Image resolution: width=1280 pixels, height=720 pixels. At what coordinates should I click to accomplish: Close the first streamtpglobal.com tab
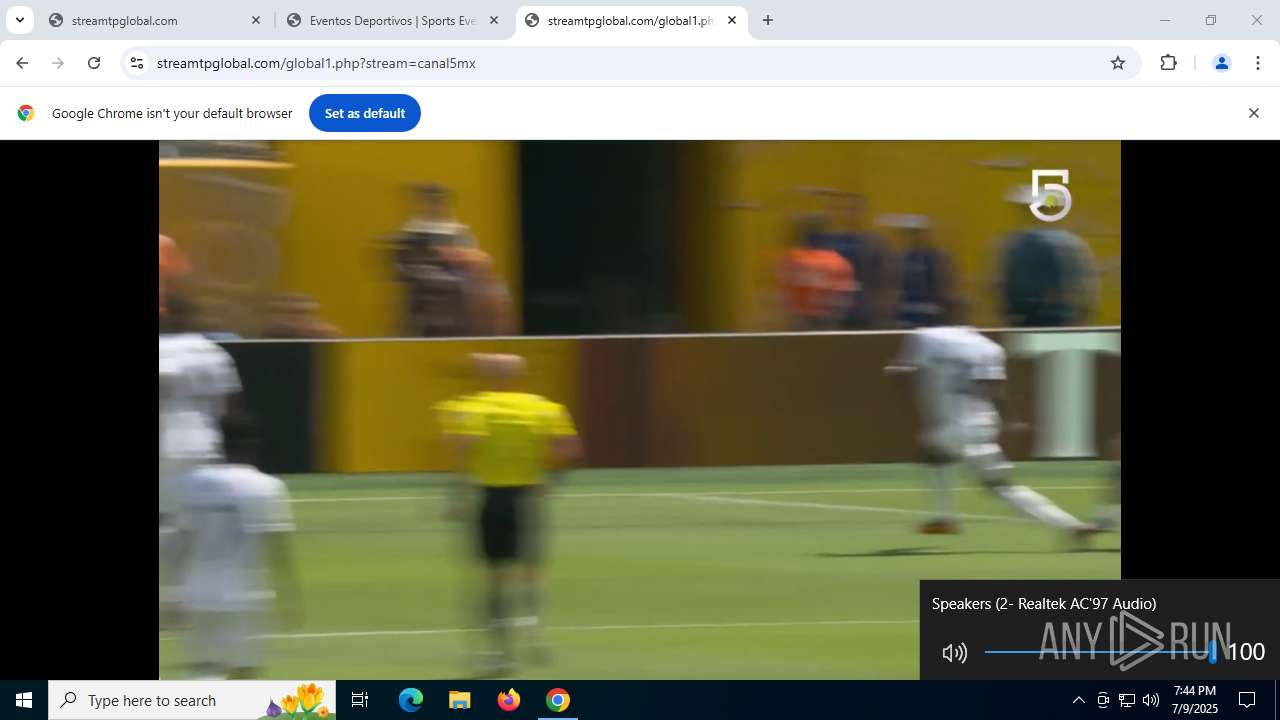pos(256,20)
